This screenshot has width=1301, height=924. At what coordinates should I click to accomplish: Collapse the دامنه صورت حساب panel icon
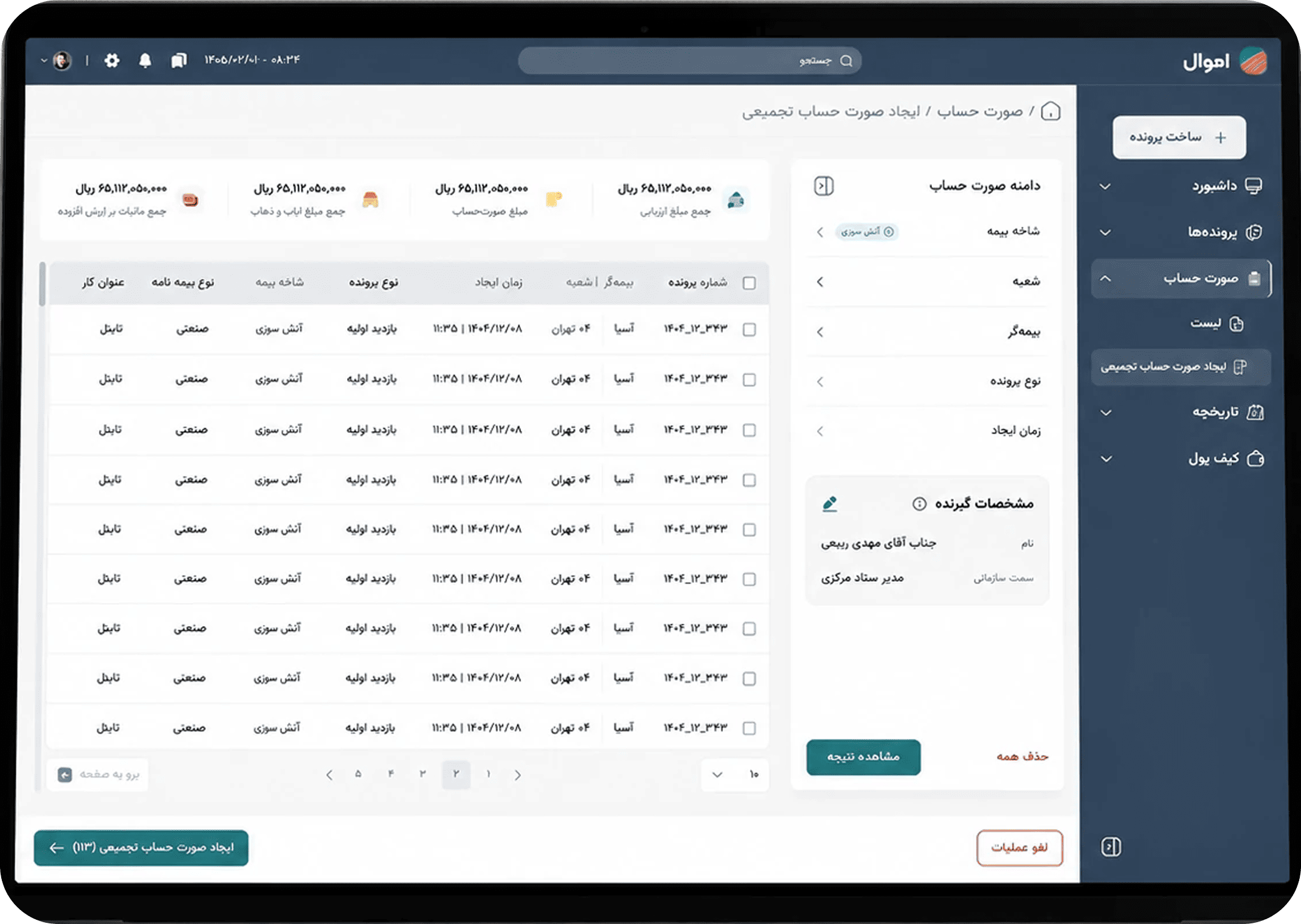tap(824, 186)
